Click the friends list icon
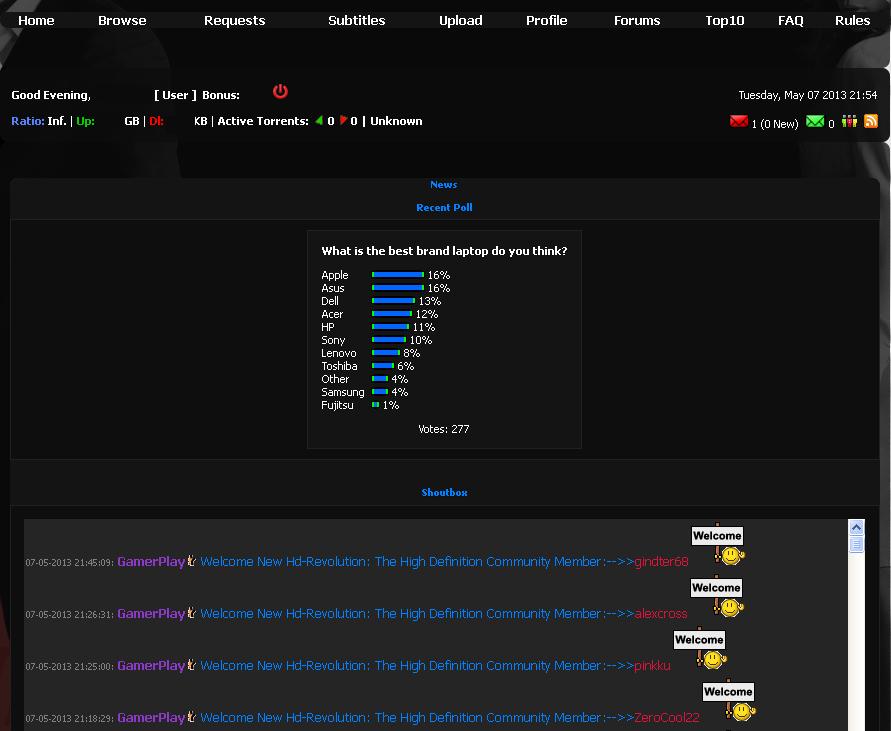The width and height of the screenshot is (891, 731). tap(850, 121)
